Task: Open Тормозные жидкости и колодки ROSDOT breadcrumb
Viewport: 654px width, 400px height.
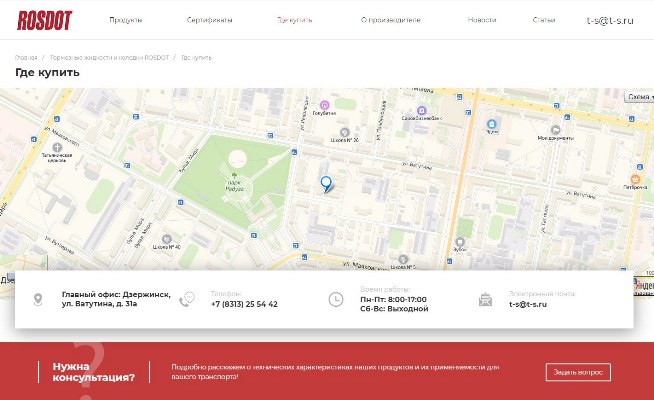Action: [109, 58]
